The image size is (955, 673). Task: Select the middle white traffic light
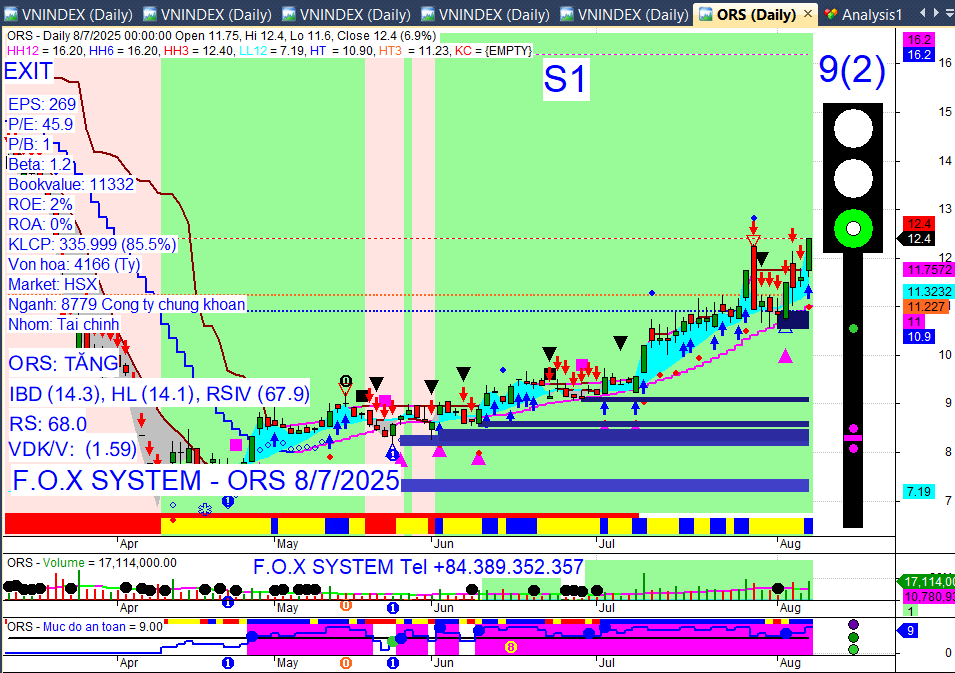pyautogui.click(x=853, y=179)
